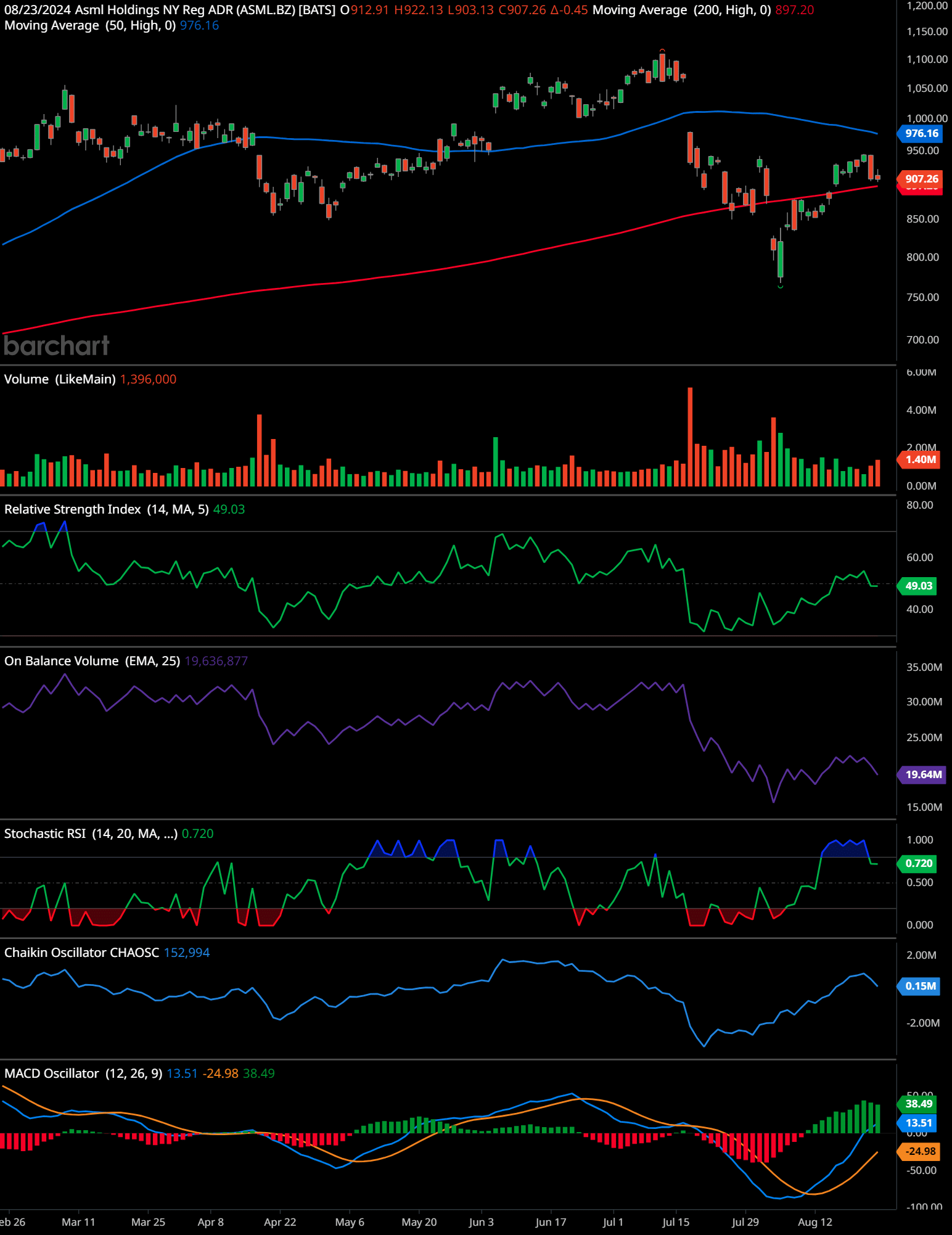The image size is (952, 1235).
Task: Click the MACD Oscillator (12, 26, 9) title
Action: pos(83,1073)
